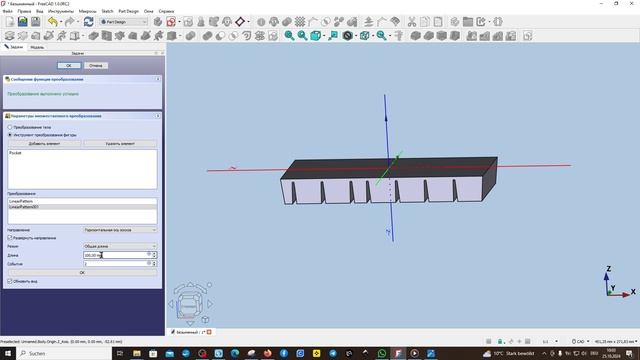This screenshot has width=640, height=360.
Task: Open the mode dropdown in the parameters panel
Action: [x=120, y=246]
